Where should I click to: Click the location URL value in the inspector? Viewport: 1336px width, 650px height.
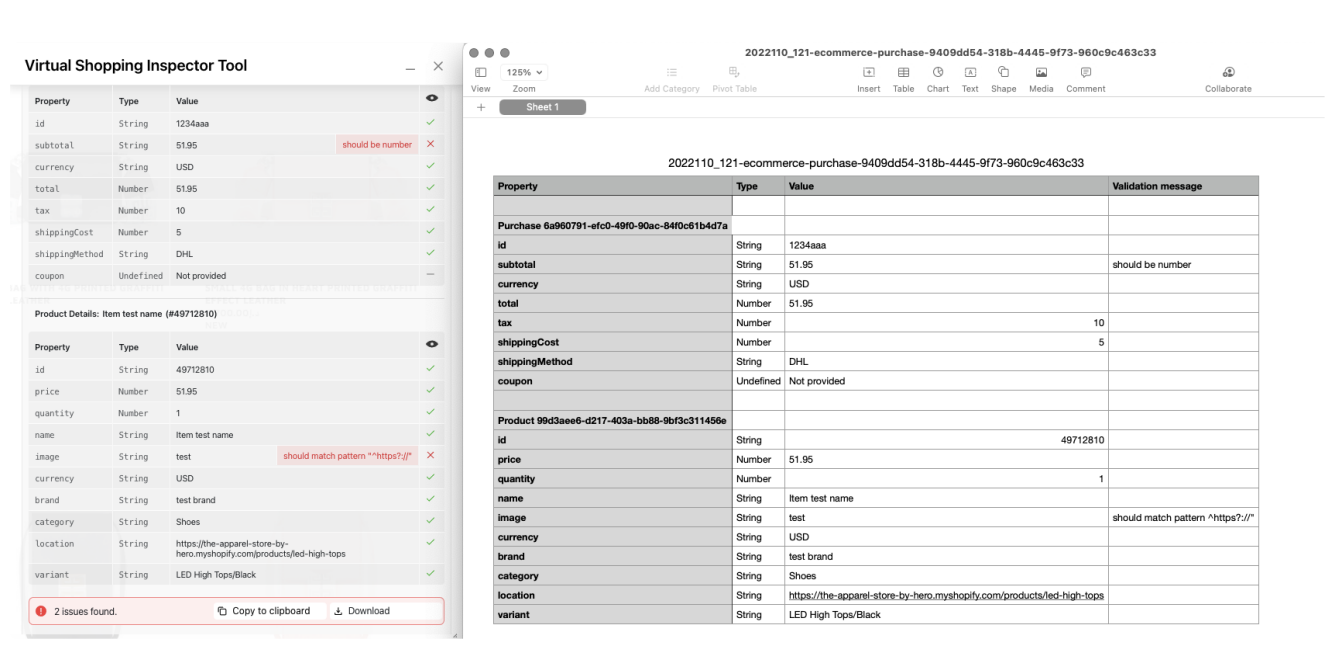point(261,549)
